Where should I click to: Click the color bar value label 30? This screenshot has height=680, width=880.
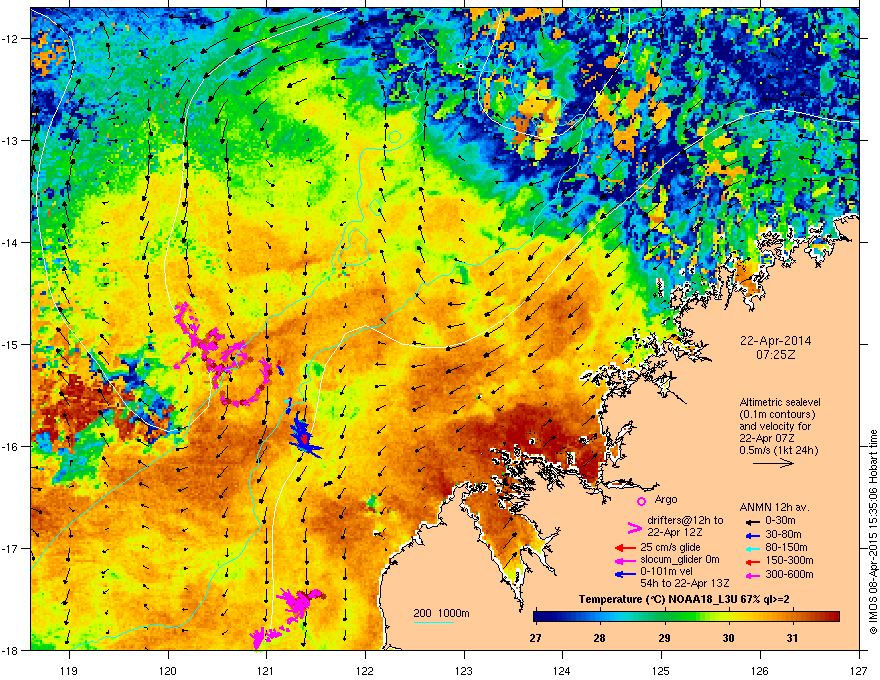728,638
